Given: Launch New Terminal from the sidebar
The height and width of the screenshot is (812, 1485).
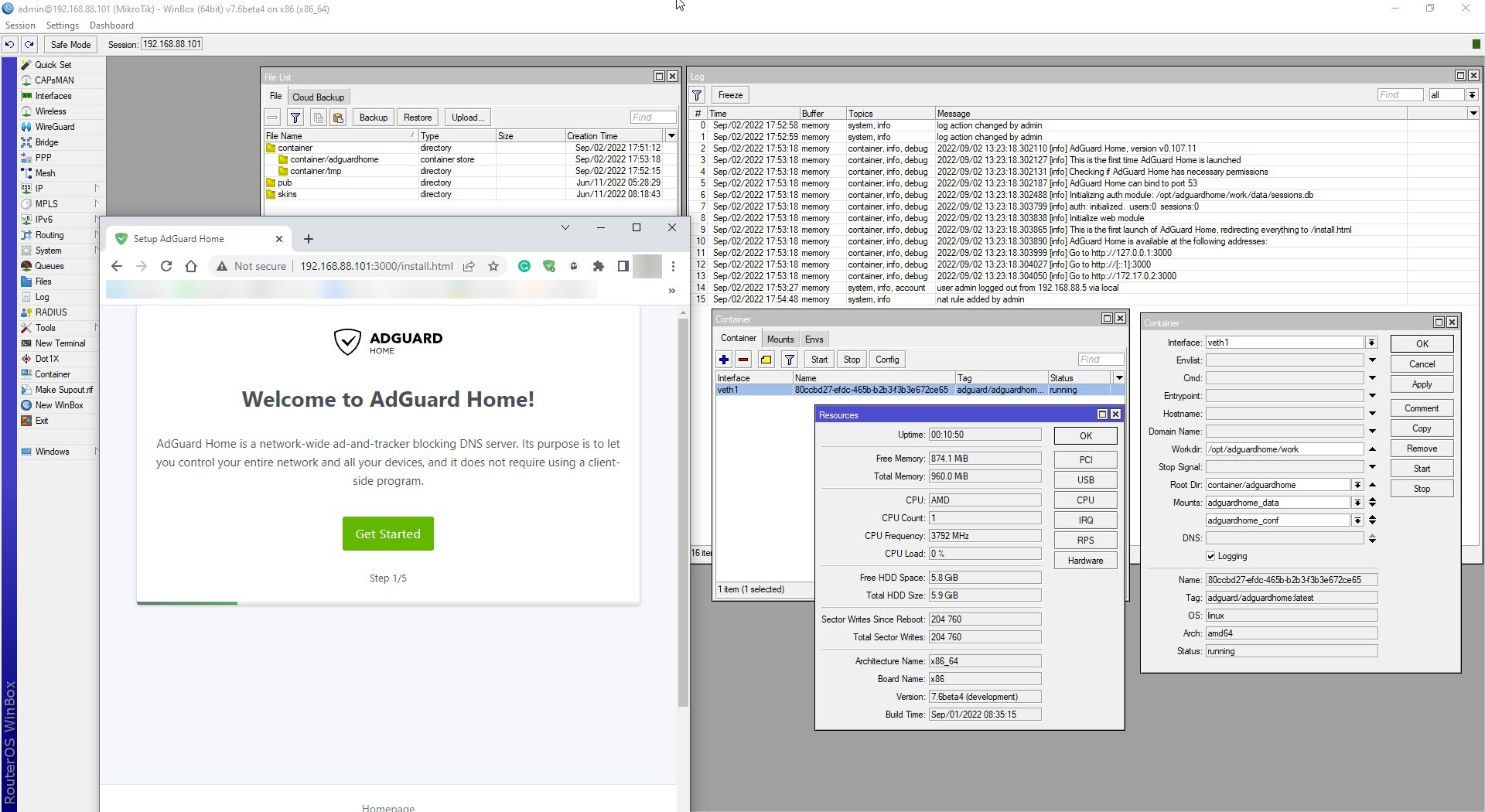Looking at the screenshot, I should coord(60,343).
